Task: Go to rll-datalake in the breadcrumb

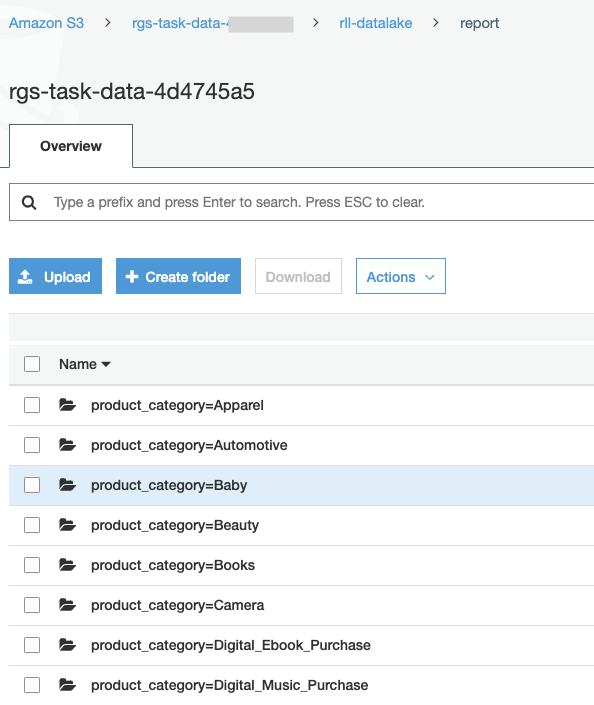Action: coord(375,23)
